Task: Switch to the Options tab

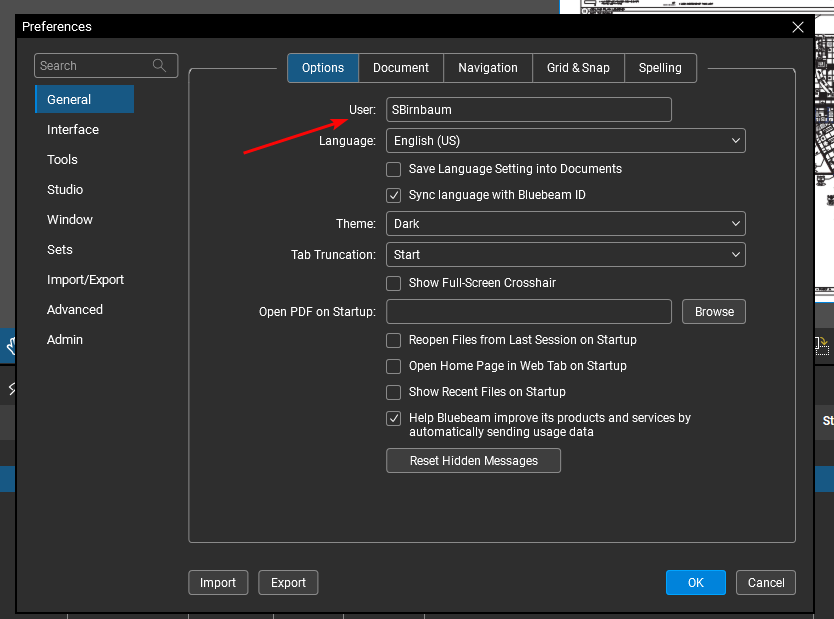Action: point(323,68)
